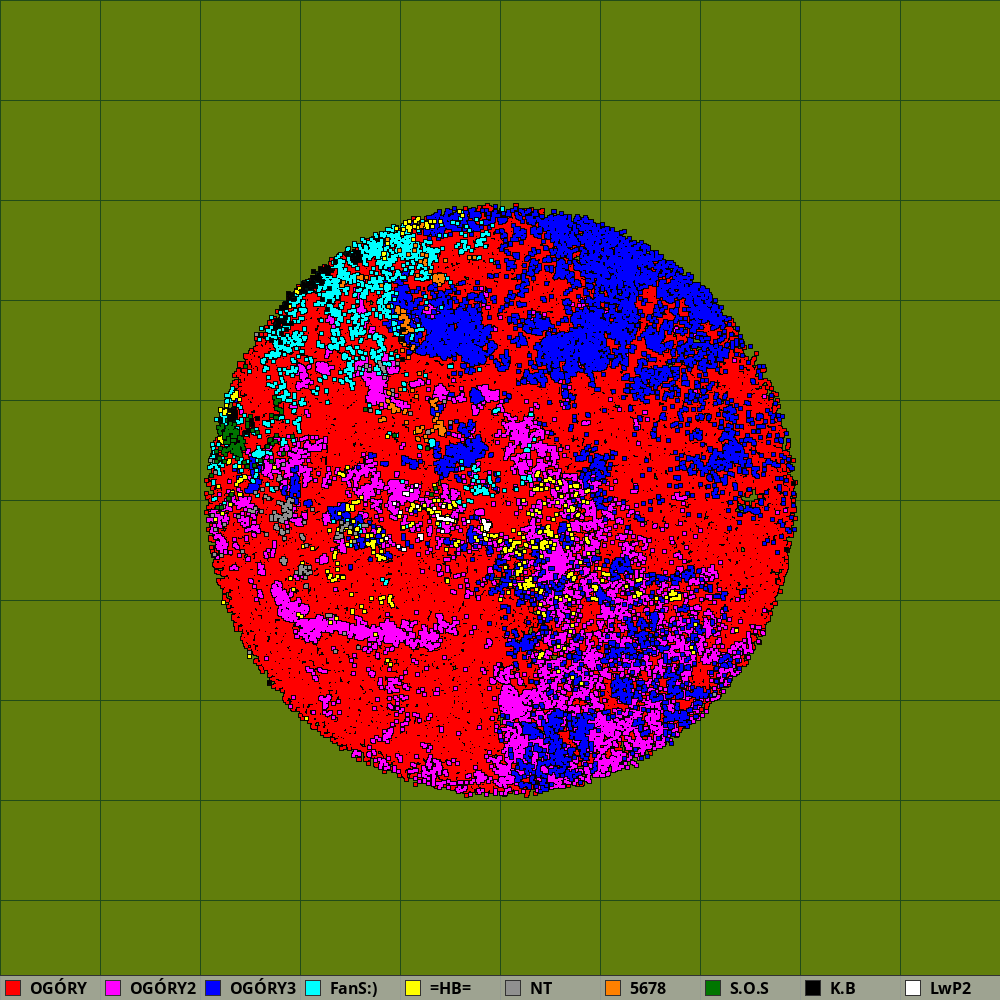Click the yellow =HB= legend swatch

point(413,988)
